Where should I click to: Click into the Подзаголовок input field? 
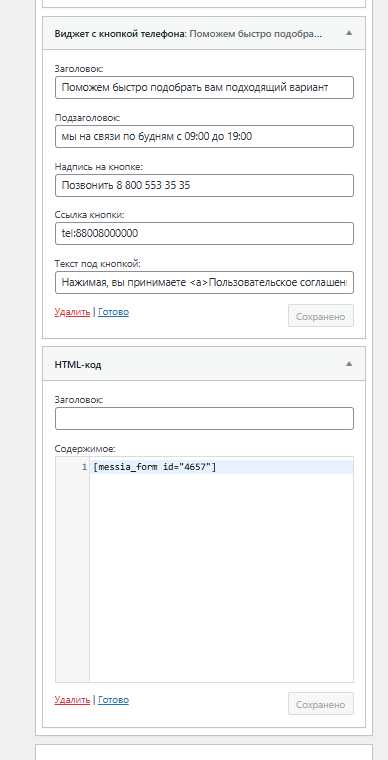tap(204, 137)
